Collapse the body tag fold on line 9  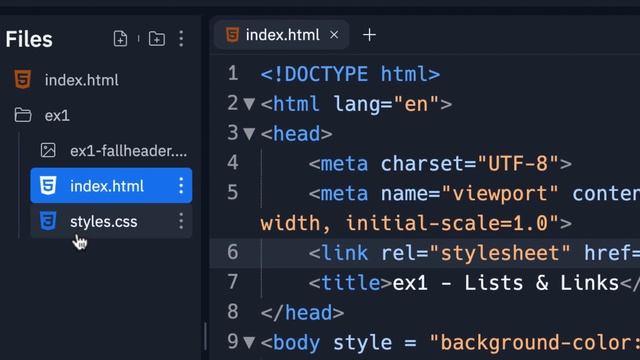[249, 342]
